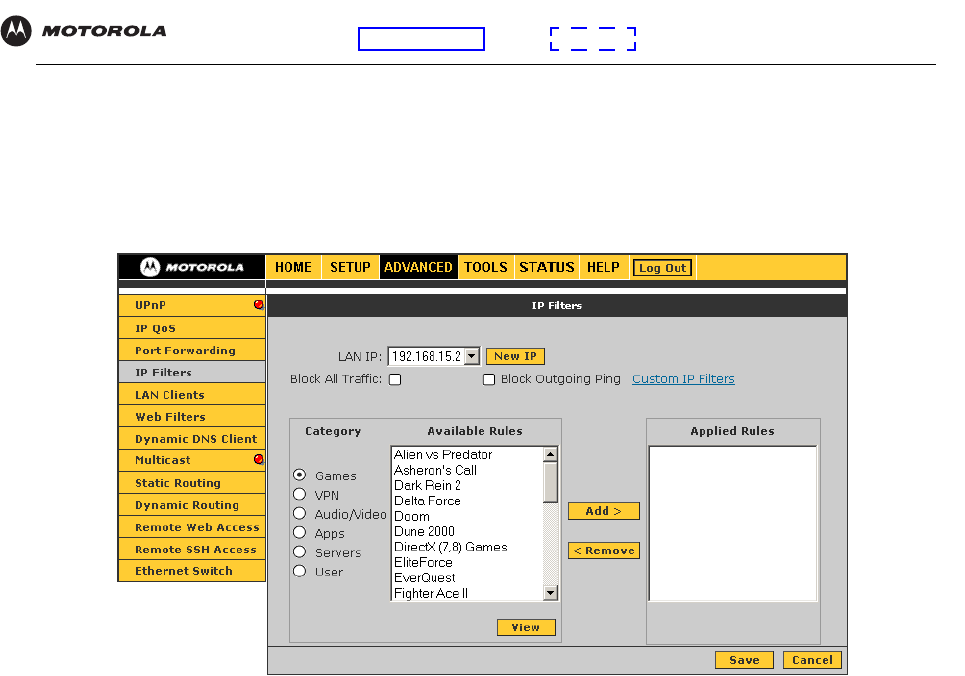Click the Log Out button

662,268
